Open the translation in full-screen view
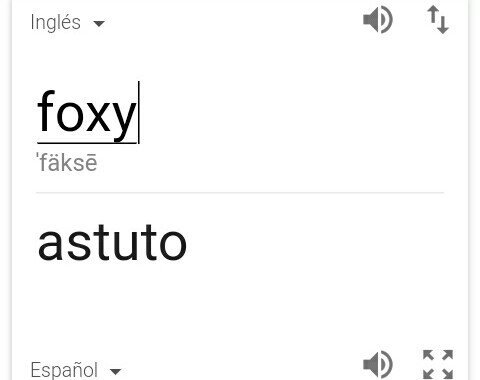 pos(438,365)
